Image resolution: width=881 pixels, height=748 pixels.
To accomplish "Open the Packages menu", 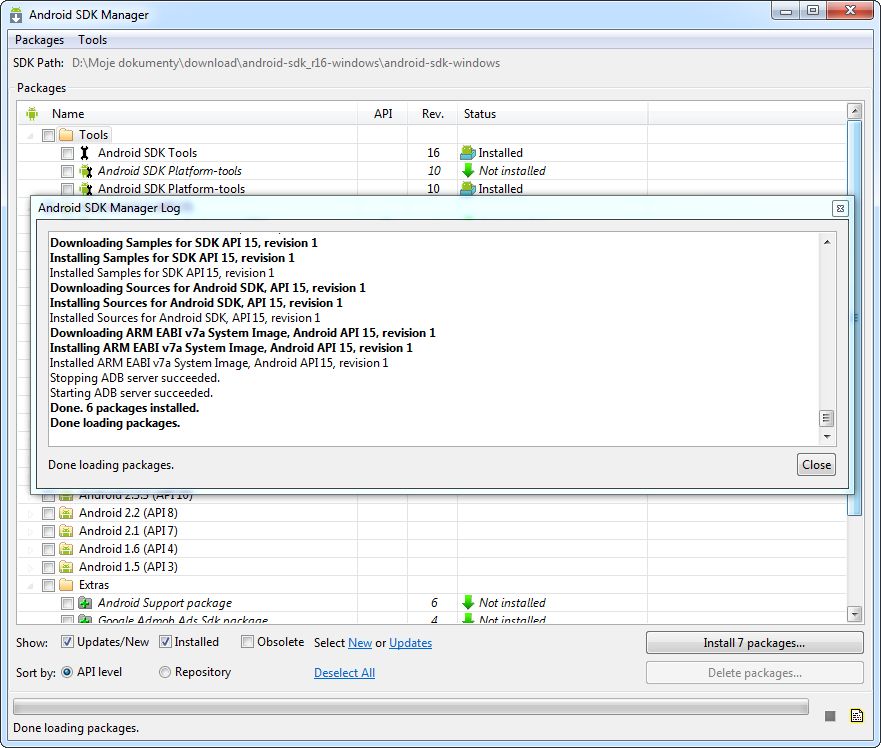I will point(39,40).
